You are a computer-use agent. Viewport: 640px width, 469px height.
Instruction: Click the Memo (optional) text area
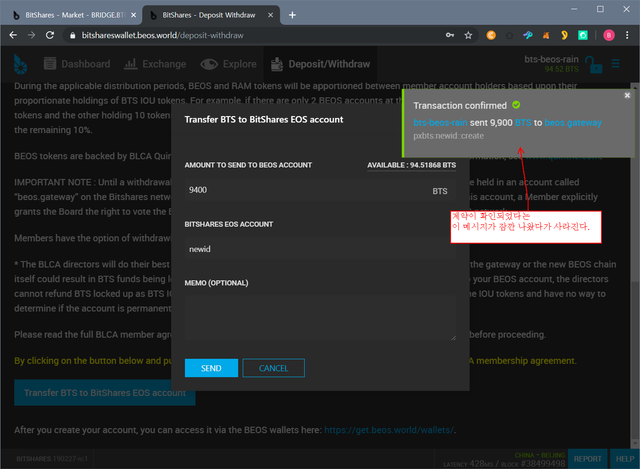pos(320,318)
